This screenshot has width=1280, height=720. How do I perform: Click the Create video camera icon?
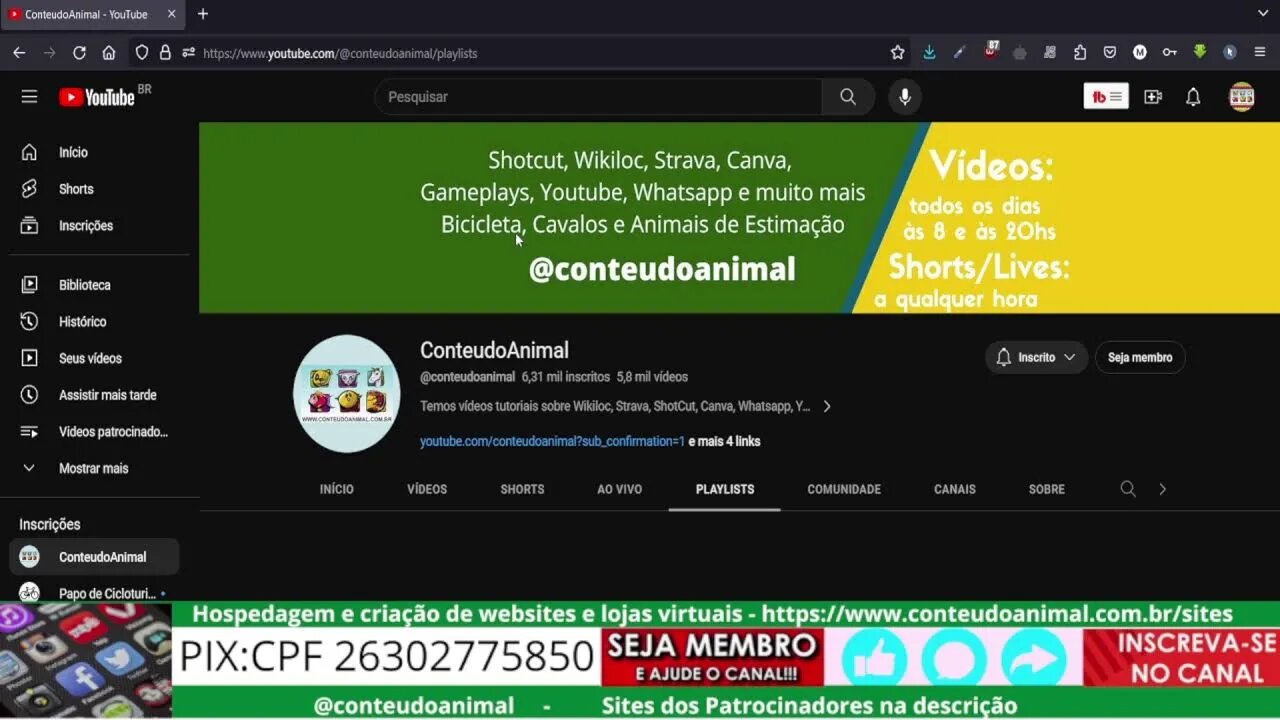pyautogui.click(x=1153, y=97)
